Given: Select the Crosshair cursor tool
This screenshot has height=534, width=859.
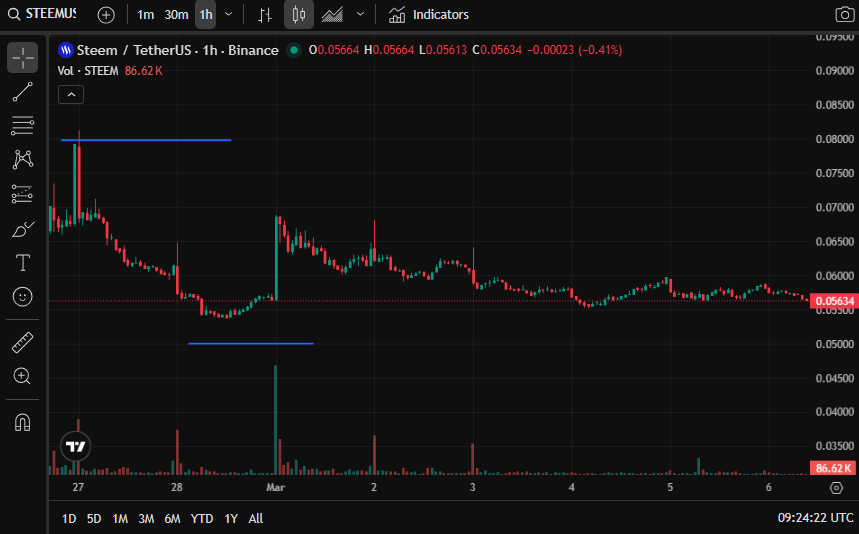Looking at the screenshot, I should click(22, 58).
